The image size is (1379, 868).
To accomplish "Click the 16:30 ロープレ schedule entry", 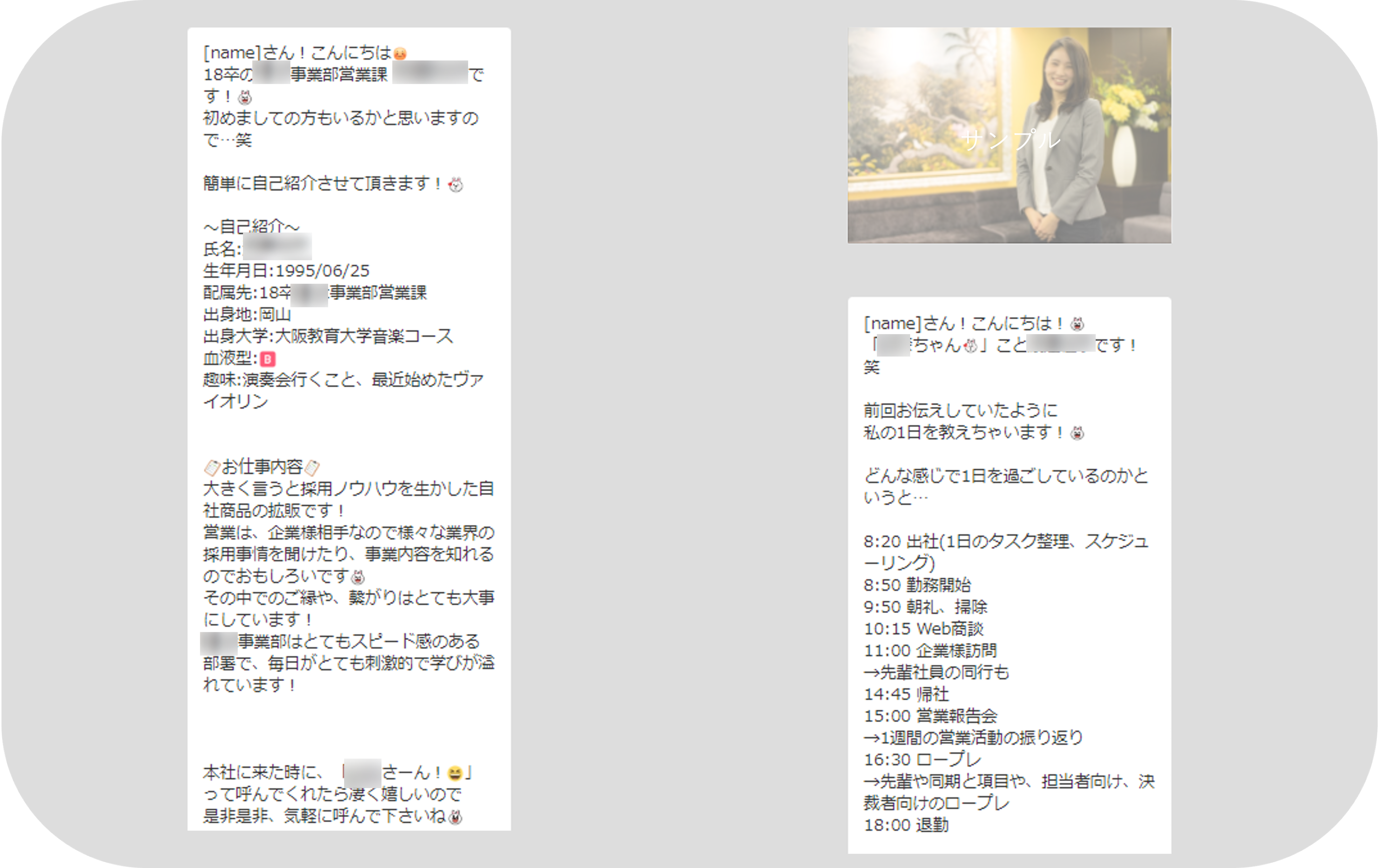I will pos(922,759).
